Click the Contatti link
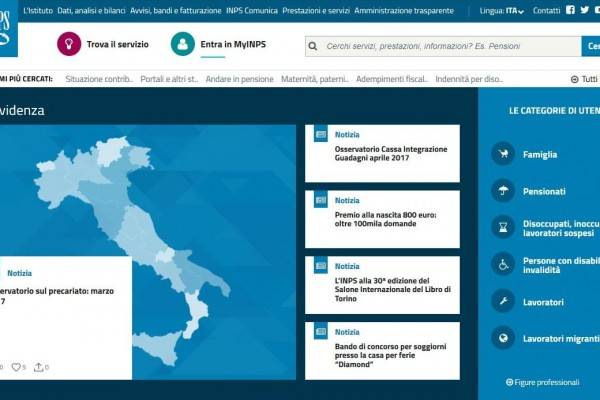This screenshot has height=400, width=600. 546,11
